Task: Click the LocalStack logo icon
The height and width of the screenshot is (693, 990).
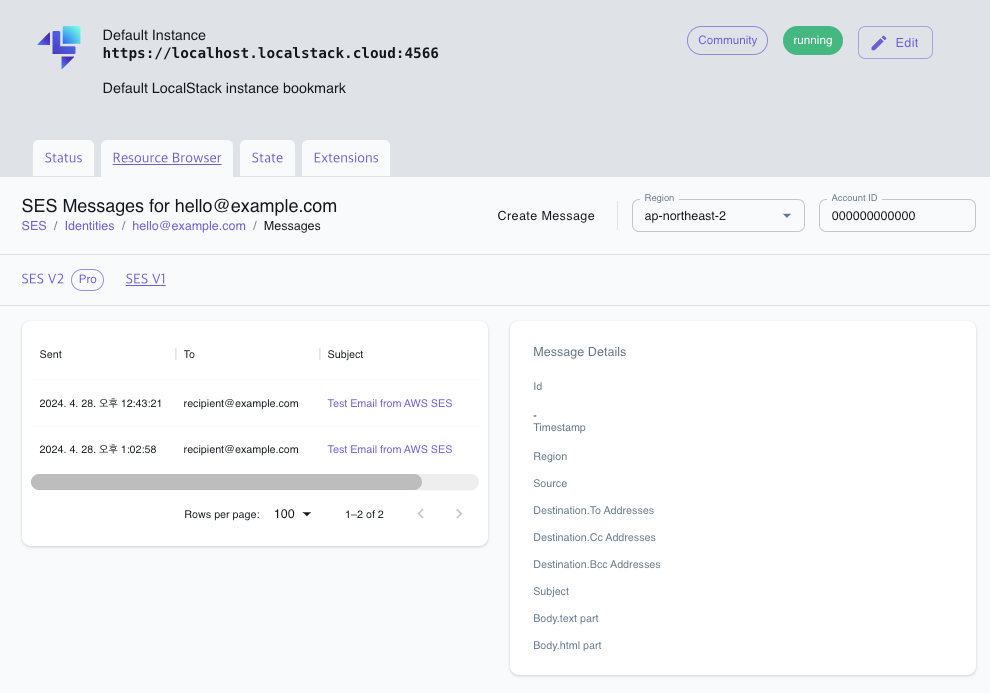Action: click(59, 47)
